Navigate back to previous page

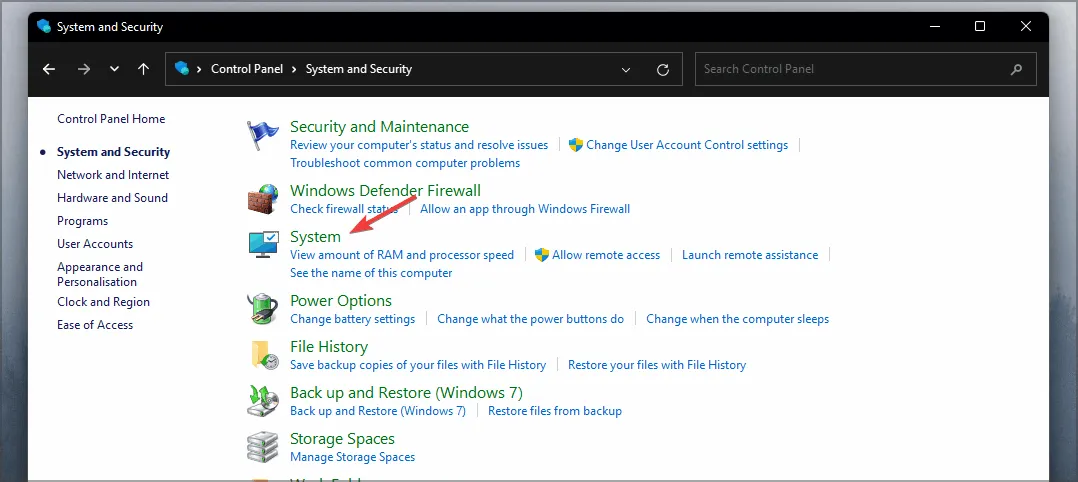tap(49, 69)
